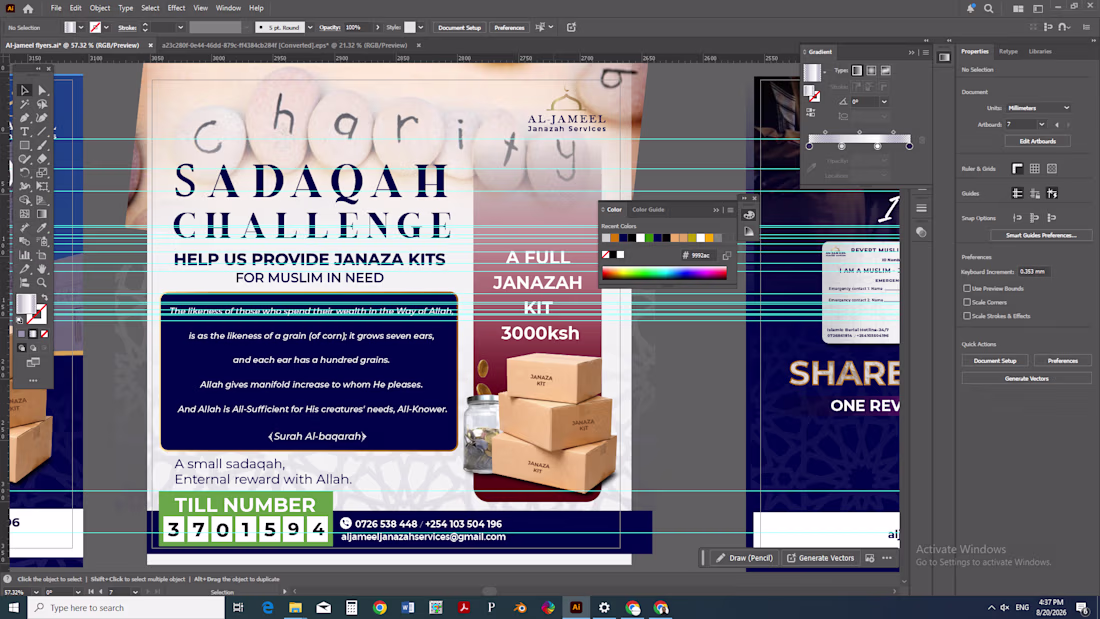Open the zoom level dropdown in status bar

point(36,592)
